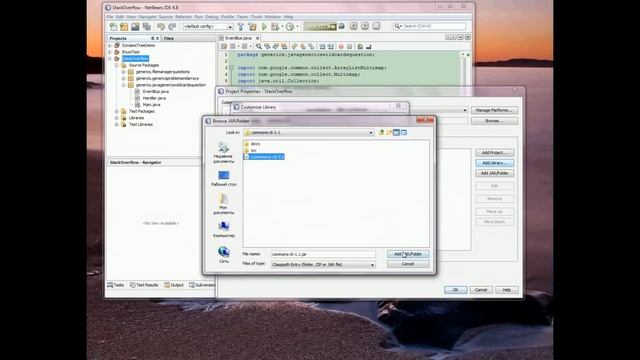The height and width of the screenshot is (360, 640).
Task: Click the Browse button in Project Properties
Action: [494, 121]
